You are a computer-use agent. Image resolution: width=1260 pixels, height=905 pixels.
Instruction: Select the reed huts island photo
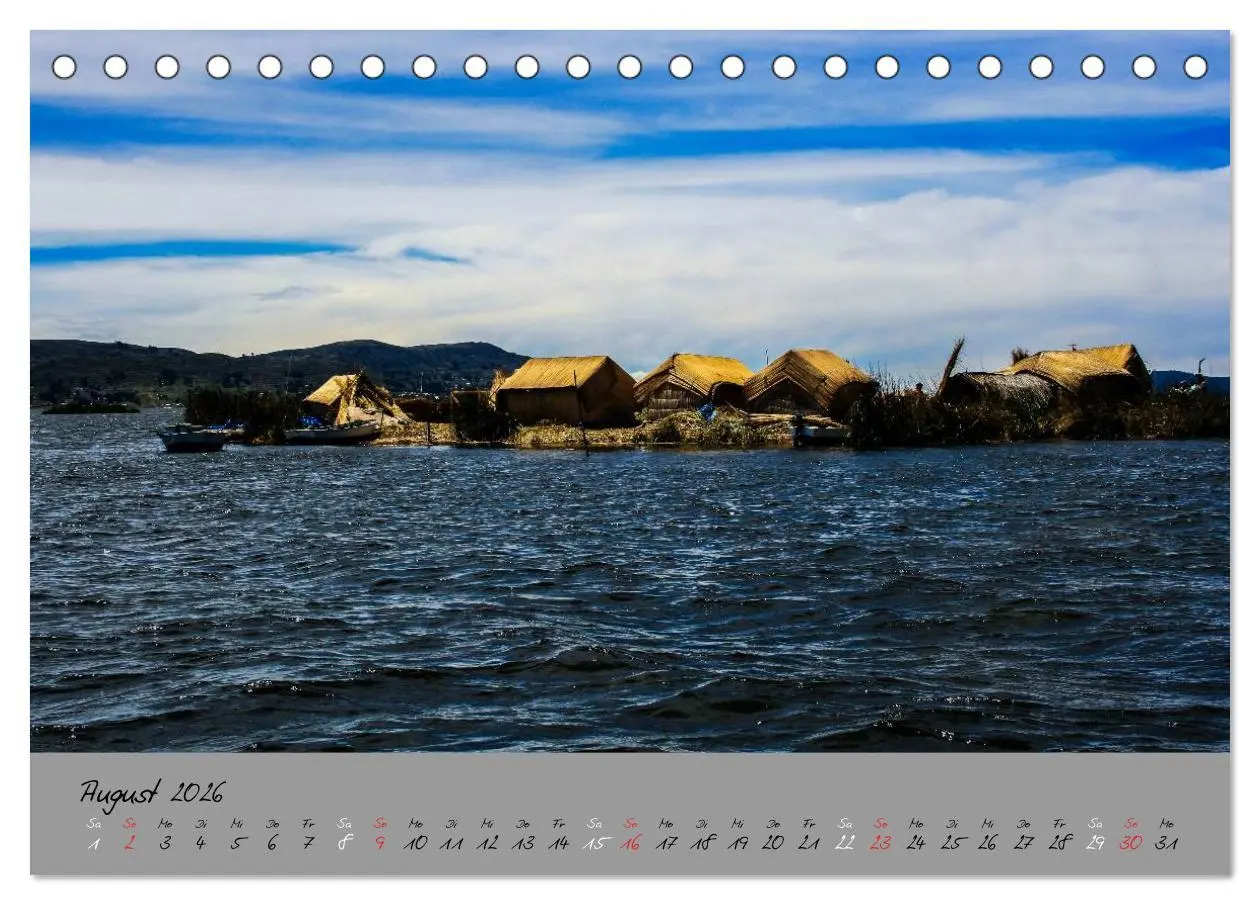(630, 391)
